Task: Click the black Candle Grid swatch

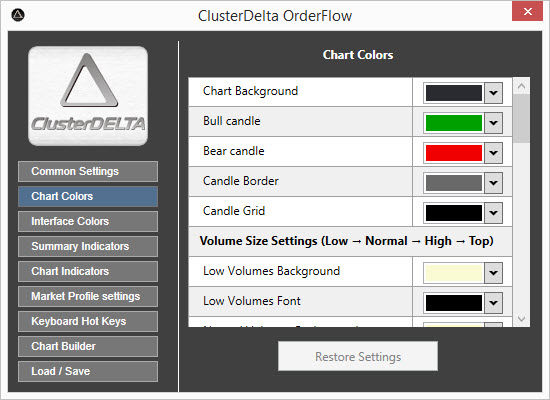Action: [454, 213]
